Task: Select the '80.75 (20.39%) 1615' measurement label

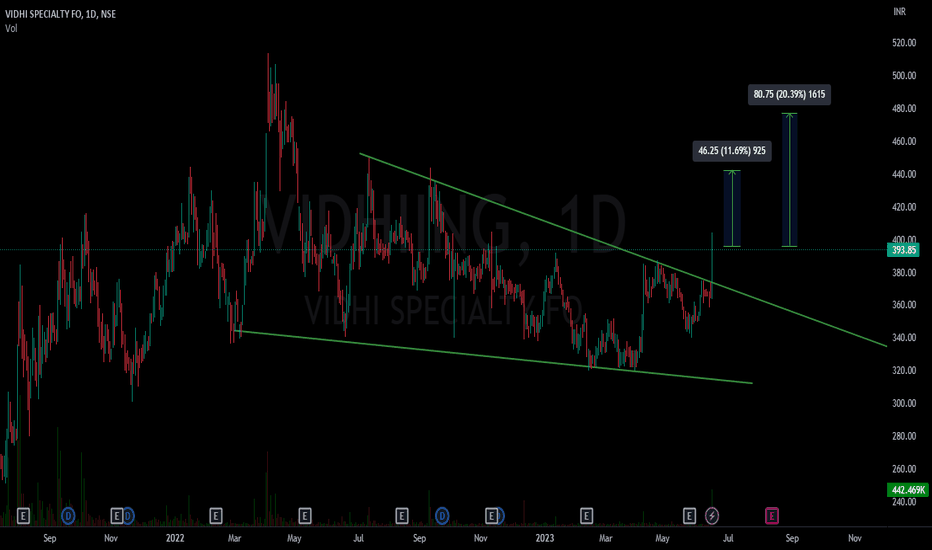Action: 789,94
